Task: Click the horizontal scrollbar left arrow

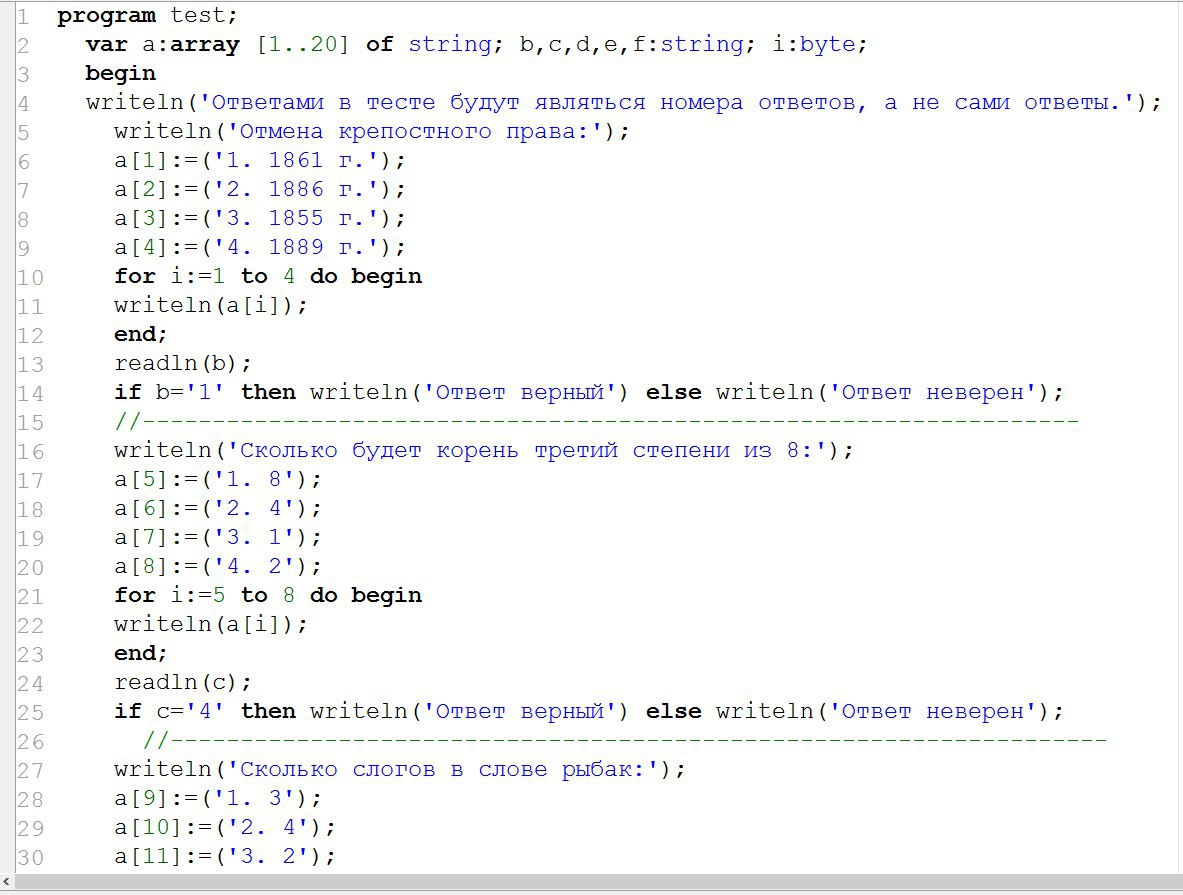Action: (7, 881)
